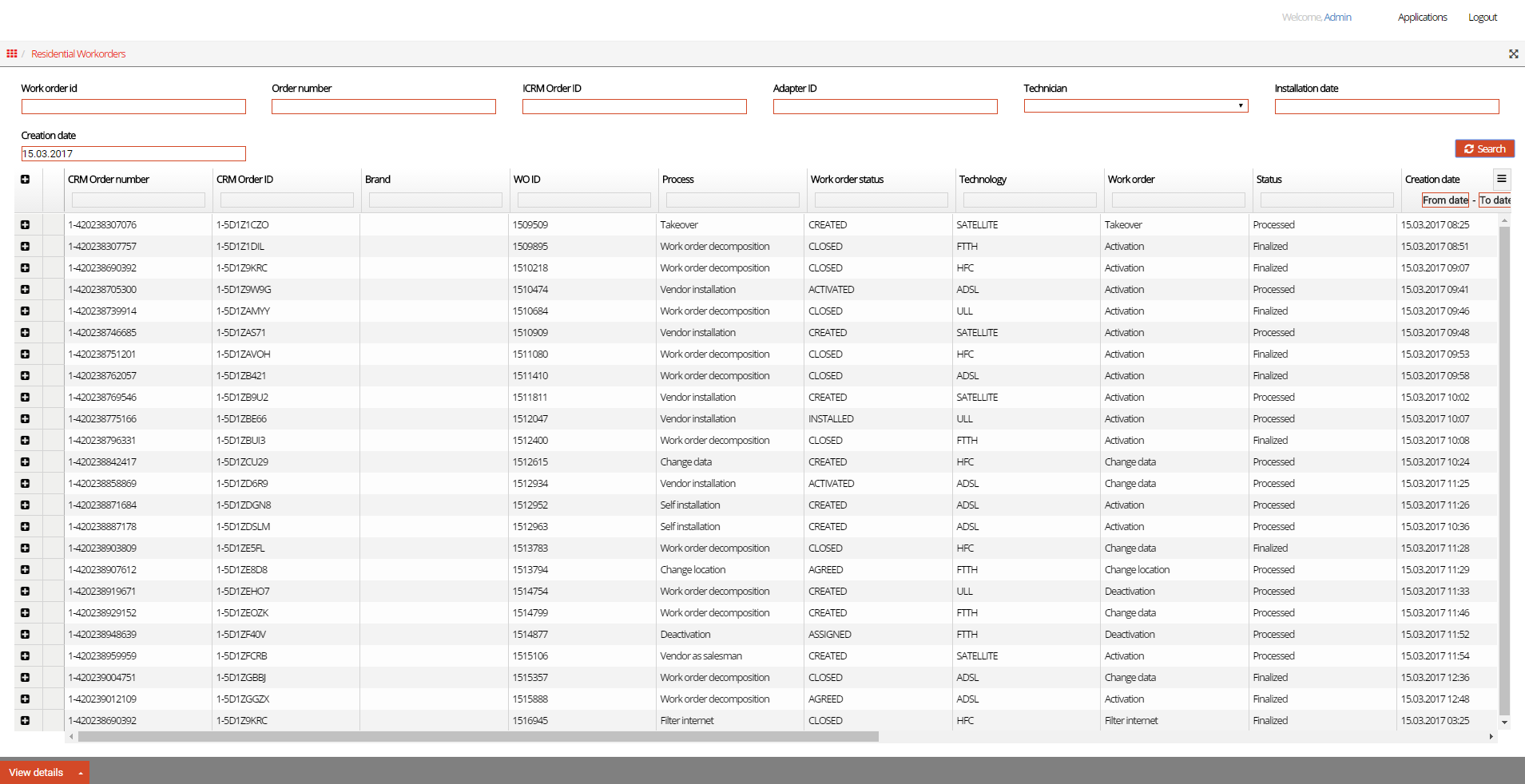Focus the Work order id field
1525x784 pixels.
[133, 106]
